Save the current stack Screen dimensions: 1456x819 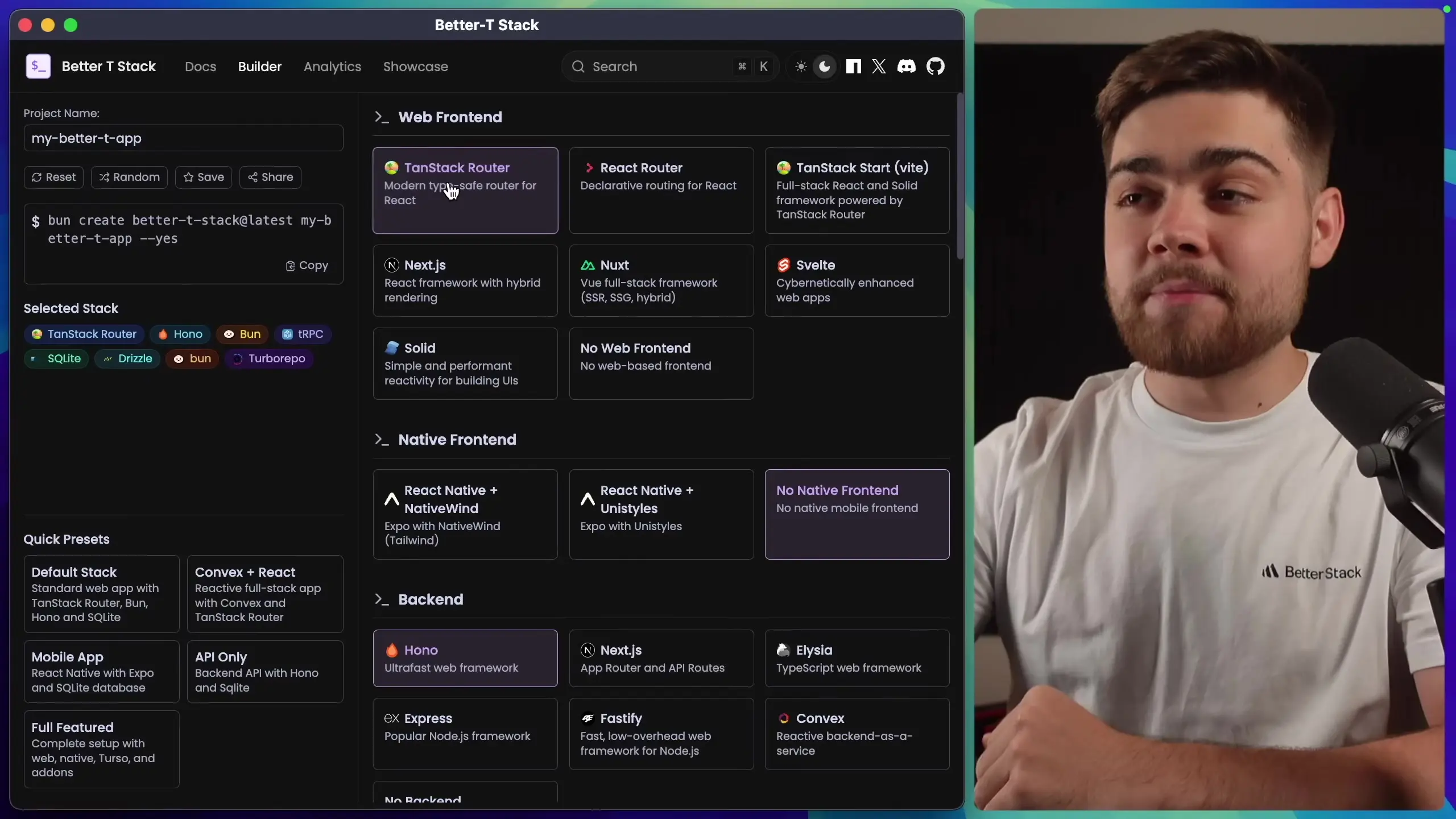tap(204, 177)
